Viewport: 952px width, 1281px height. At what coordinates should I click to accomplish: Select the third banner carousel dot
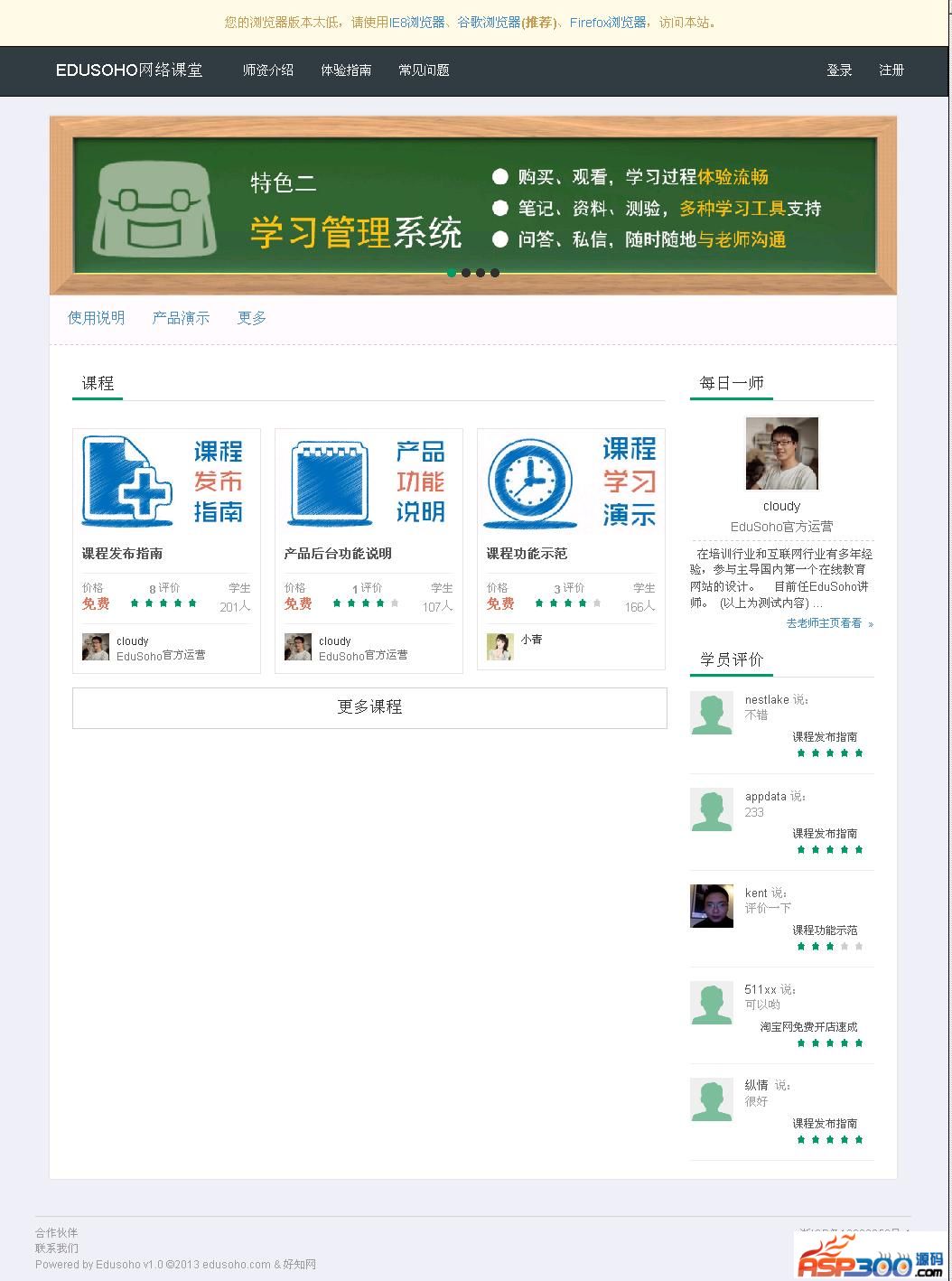tap(481, 273)
